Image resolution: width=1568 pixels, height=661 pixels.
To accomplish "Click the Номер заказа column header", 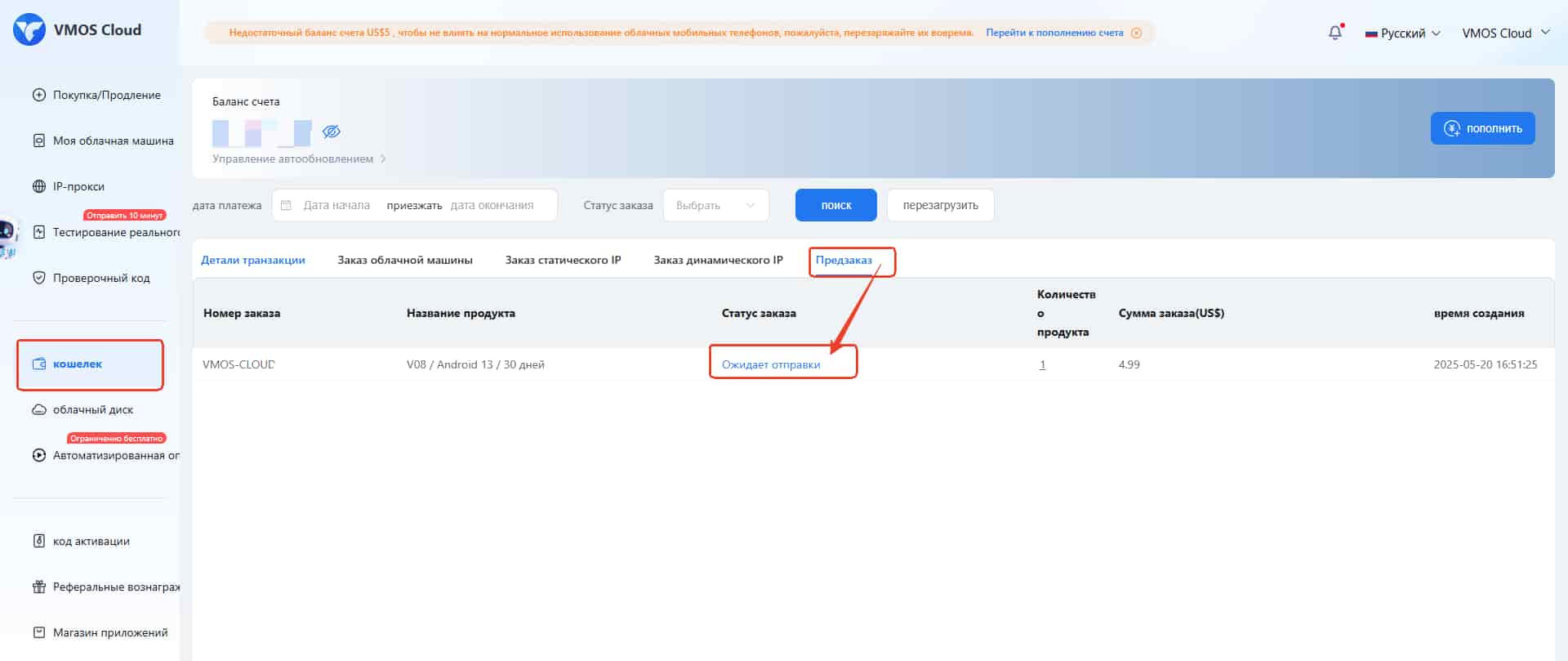I will [242, 313].
